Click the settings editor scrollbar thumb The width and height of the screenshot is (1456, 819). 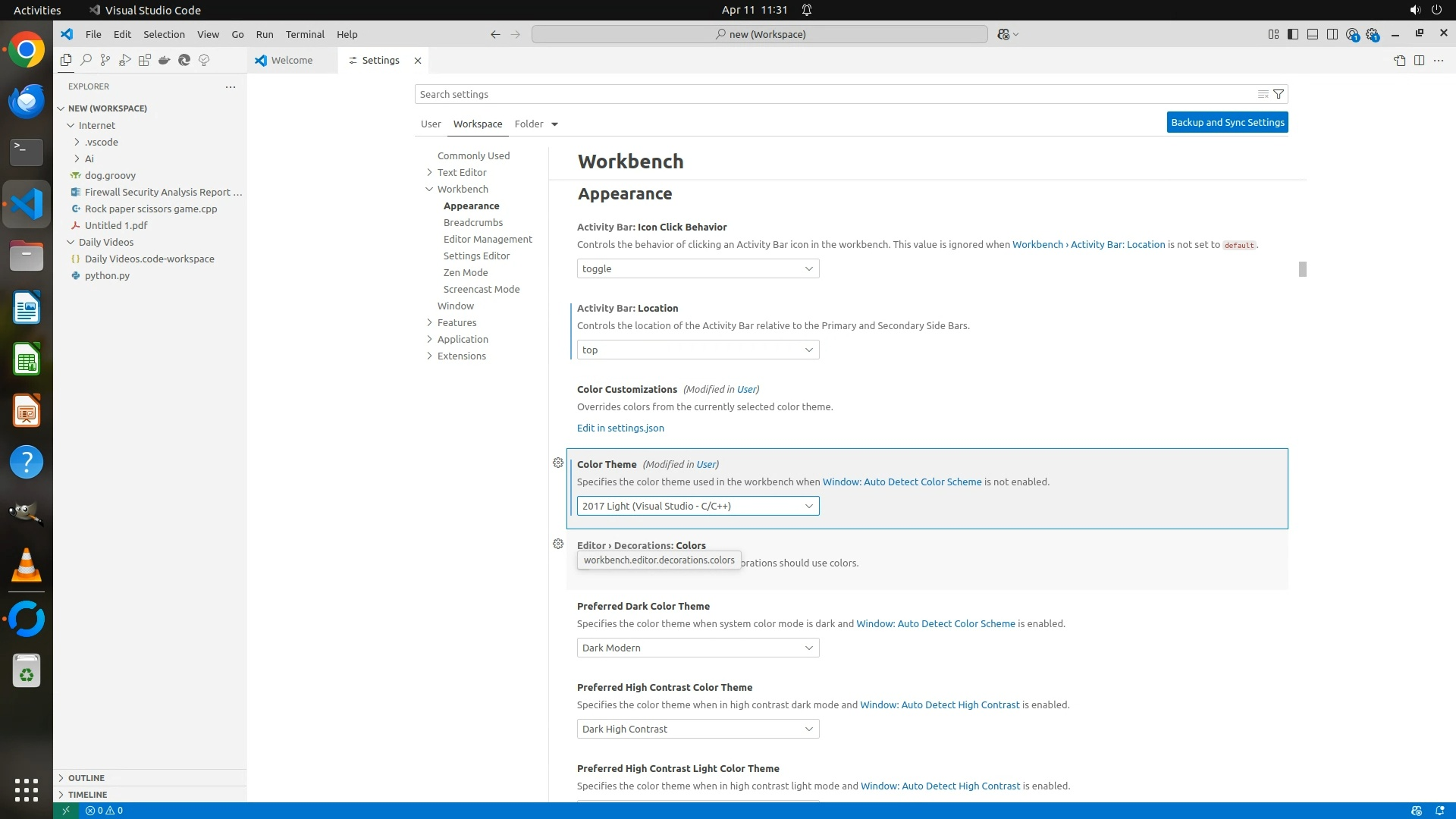1303,269
